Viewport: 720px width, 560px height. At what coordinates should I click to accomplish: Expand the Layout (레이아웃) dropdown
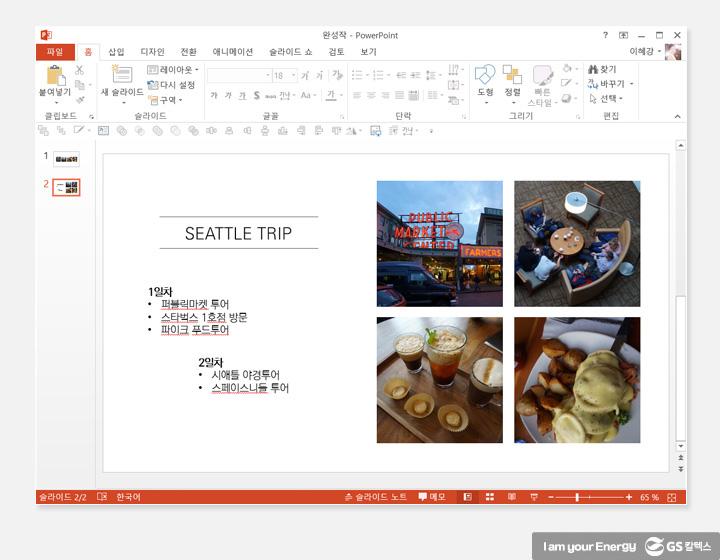174,70
